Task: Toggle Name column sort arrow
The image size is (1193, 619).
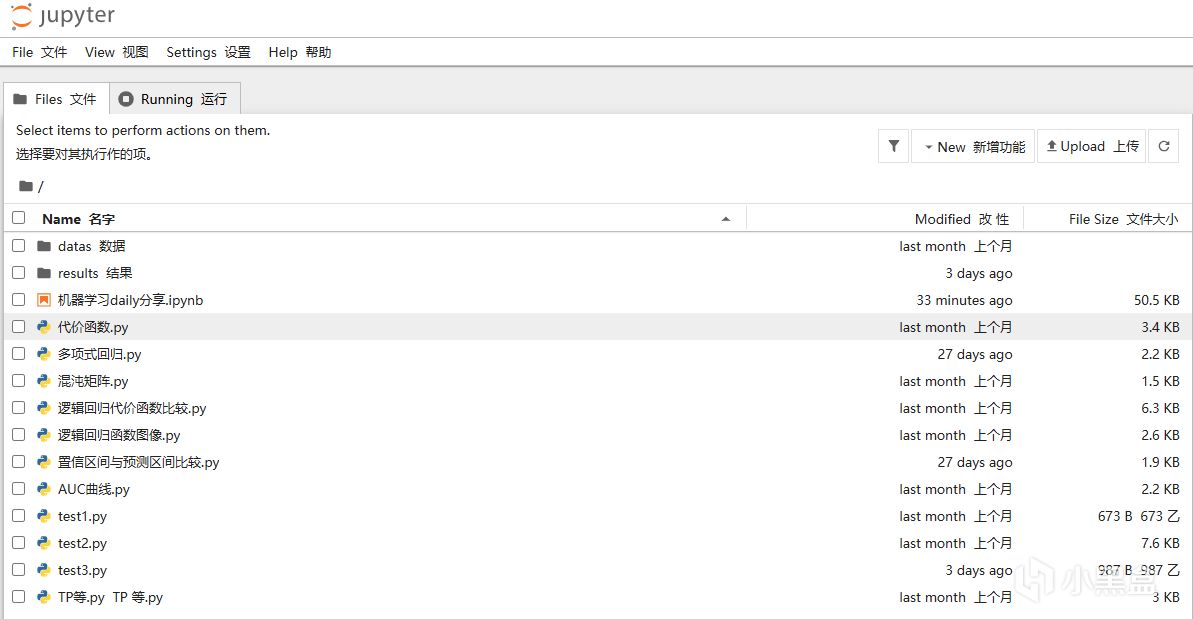Action: pos(726,219)
